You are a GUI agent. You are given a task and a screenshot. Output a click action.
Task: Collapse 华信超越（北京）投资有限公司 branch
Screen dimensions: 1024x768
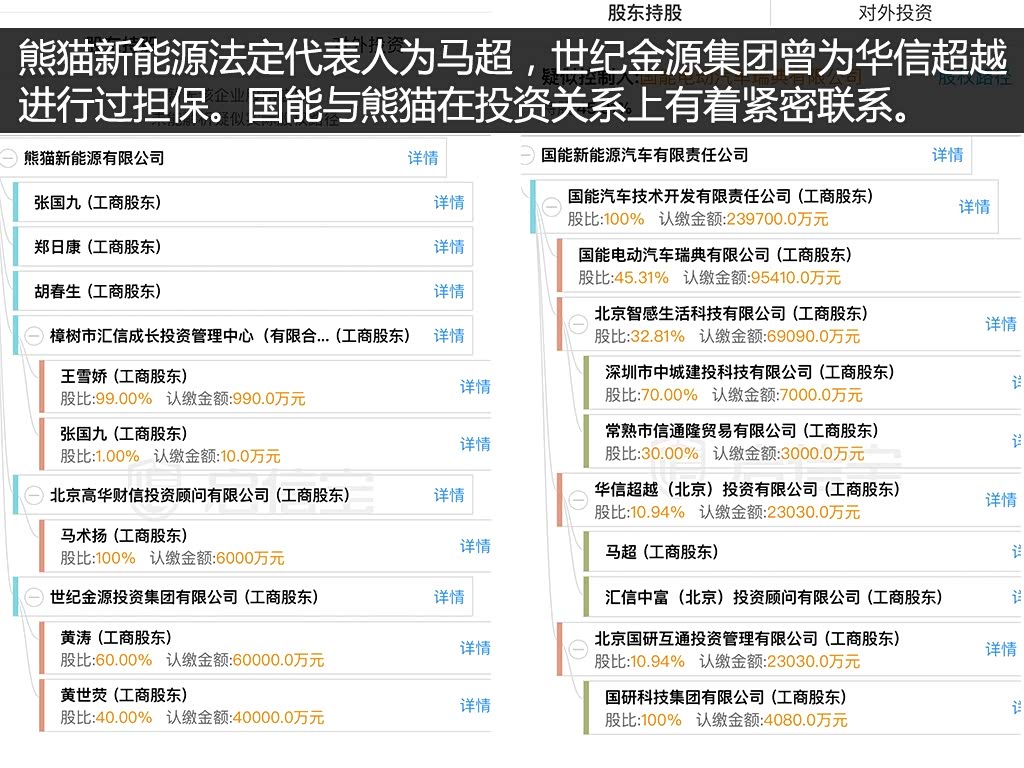tap(578, 500)
